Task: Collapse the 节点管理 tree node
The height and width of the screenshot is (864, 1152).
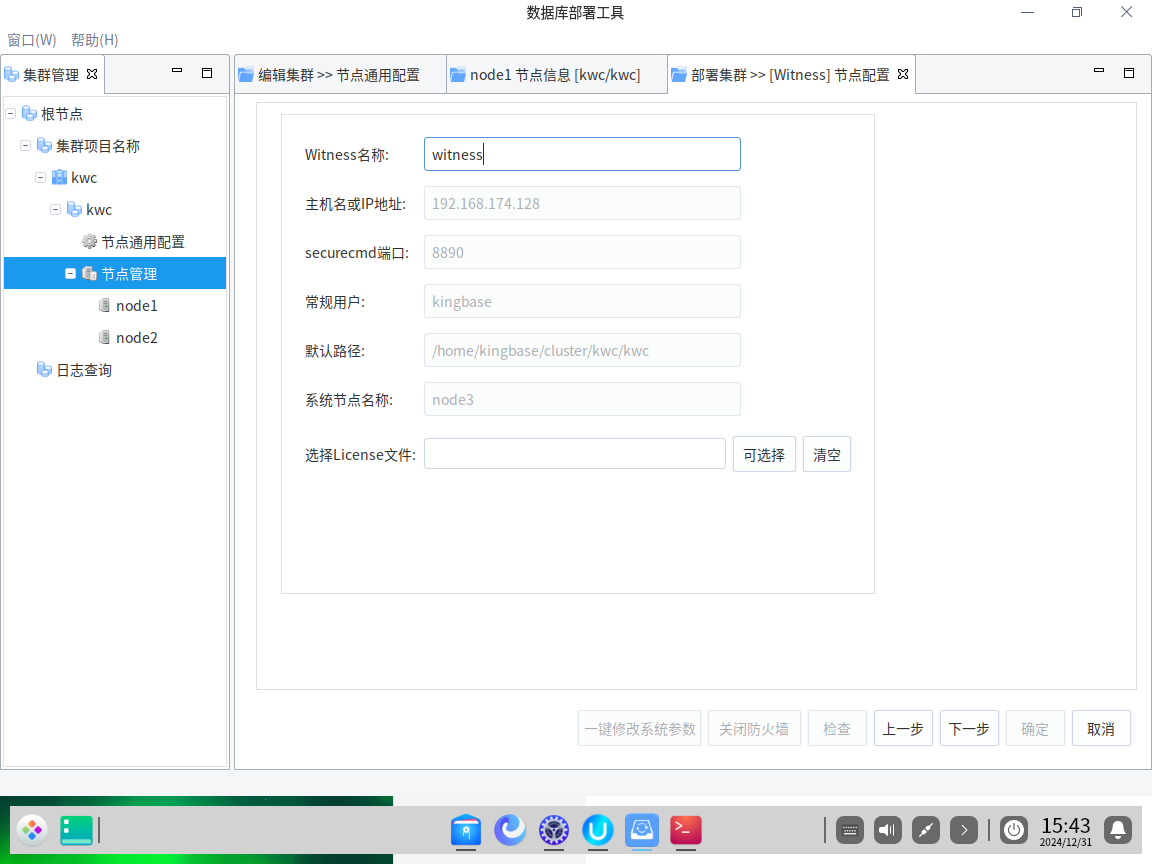Action: 71,274
